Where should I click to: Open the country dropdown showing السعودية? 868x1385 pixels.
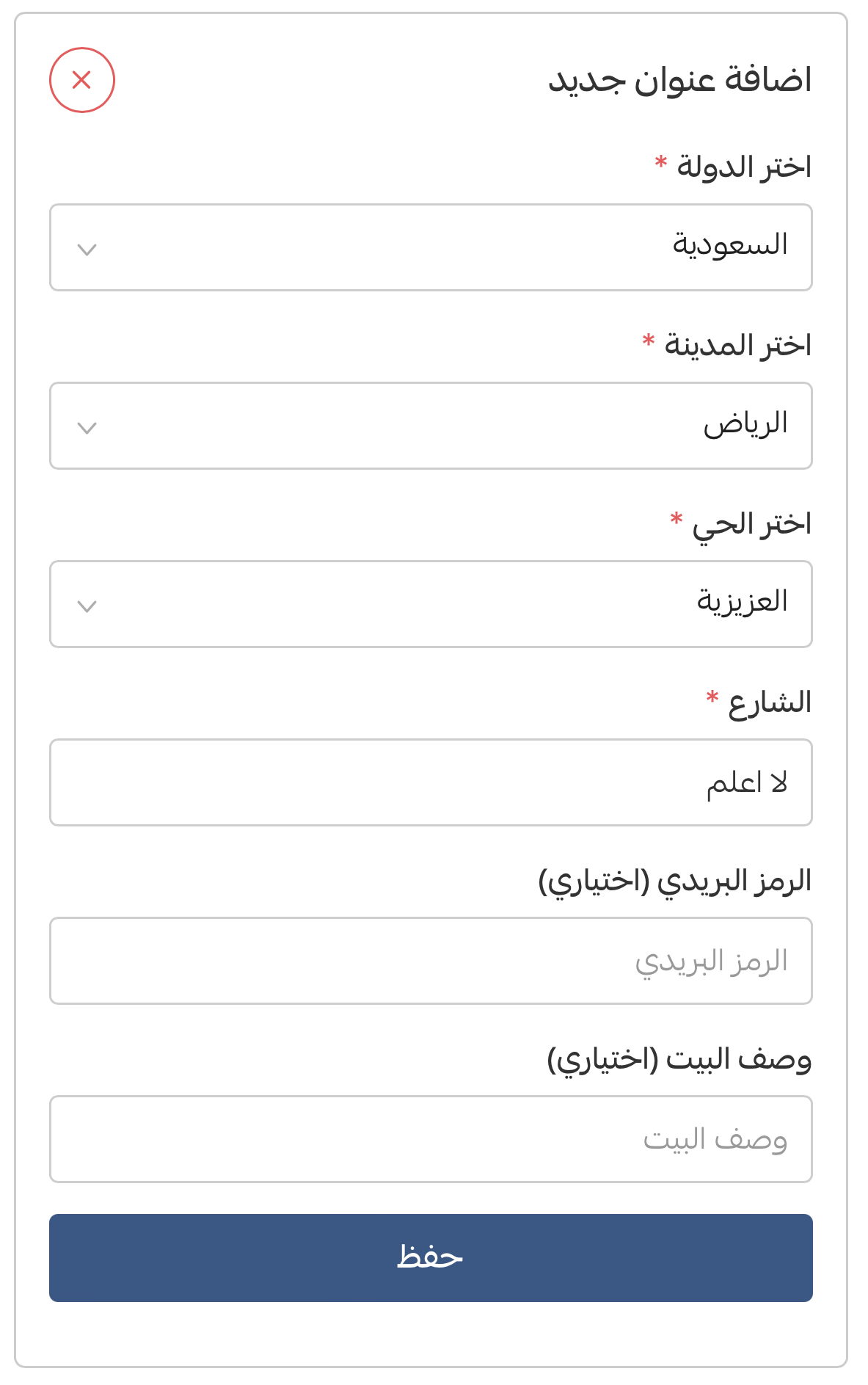(x=431, y=247)
